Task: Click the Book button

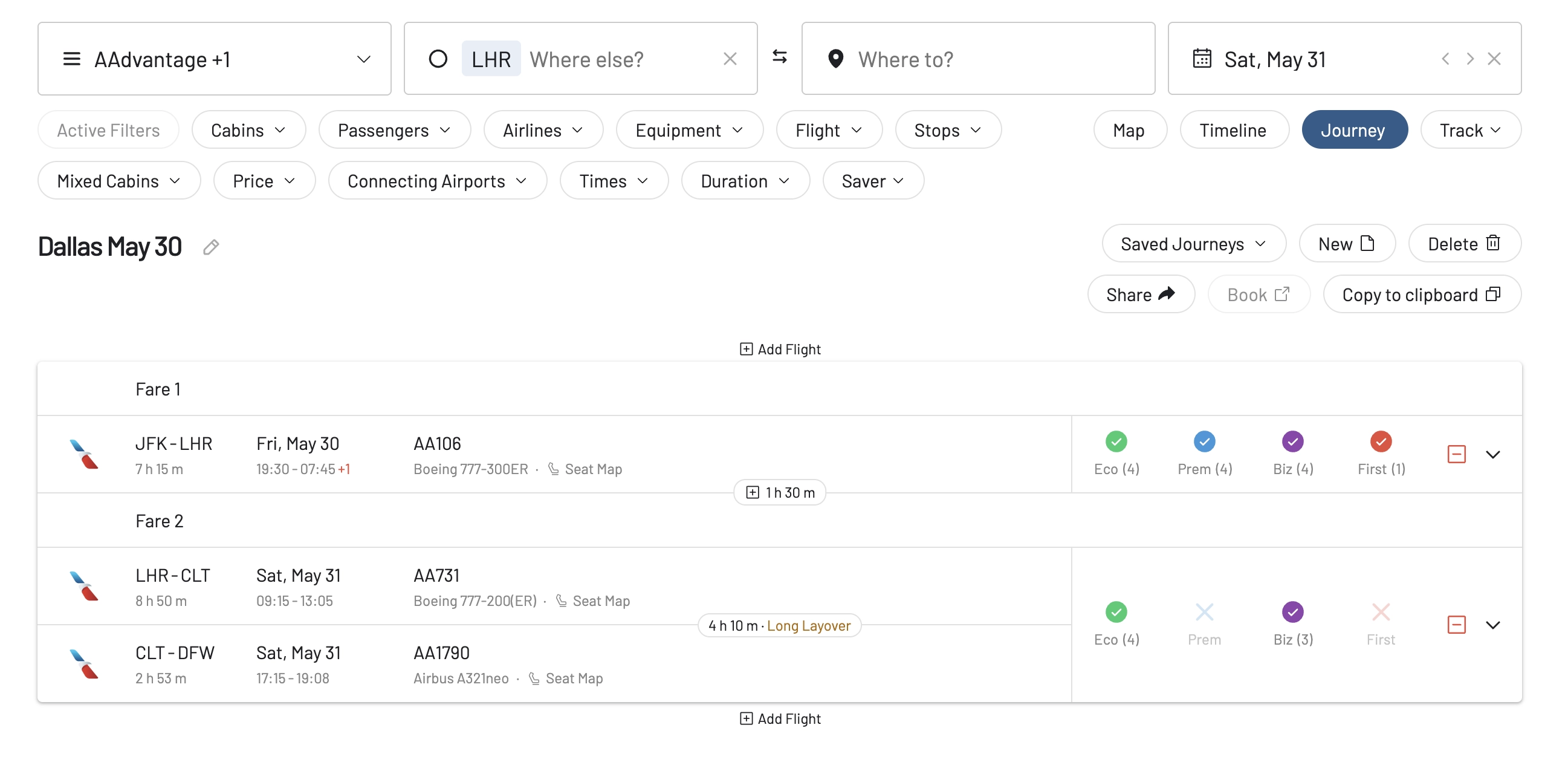Action: point(1258,294)
